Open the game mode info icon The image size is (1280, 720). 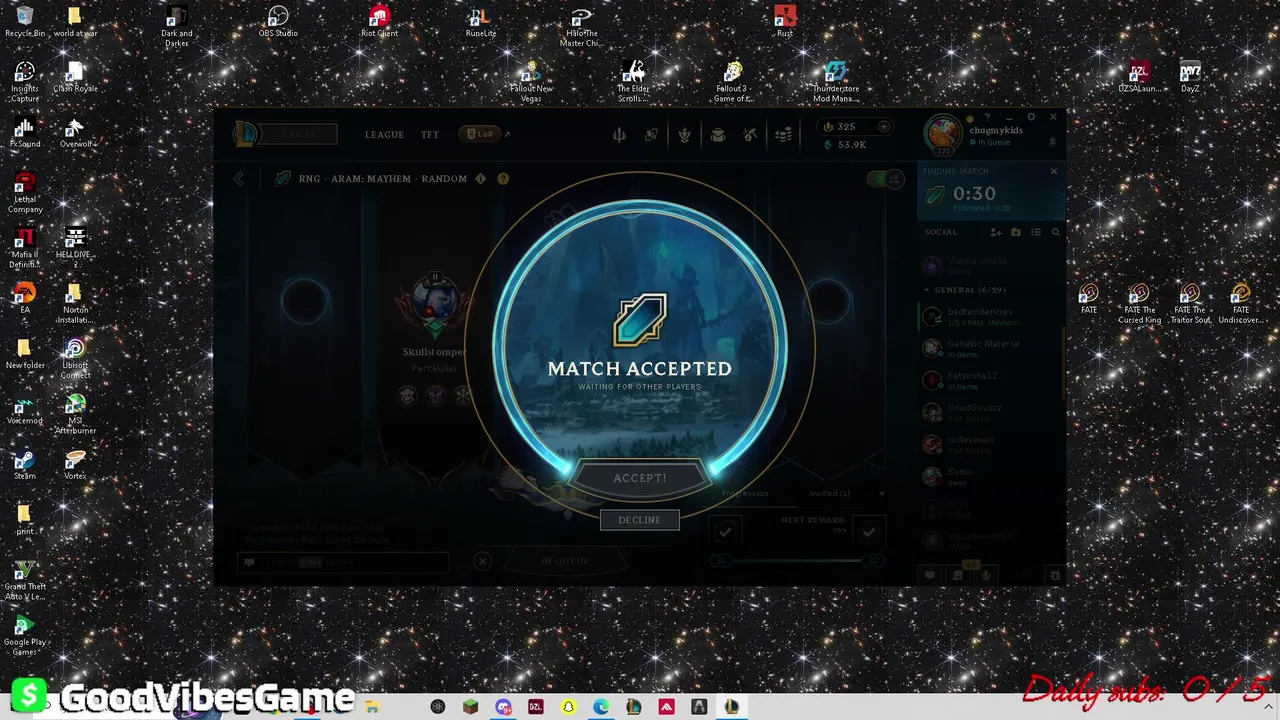coord(480,179)
